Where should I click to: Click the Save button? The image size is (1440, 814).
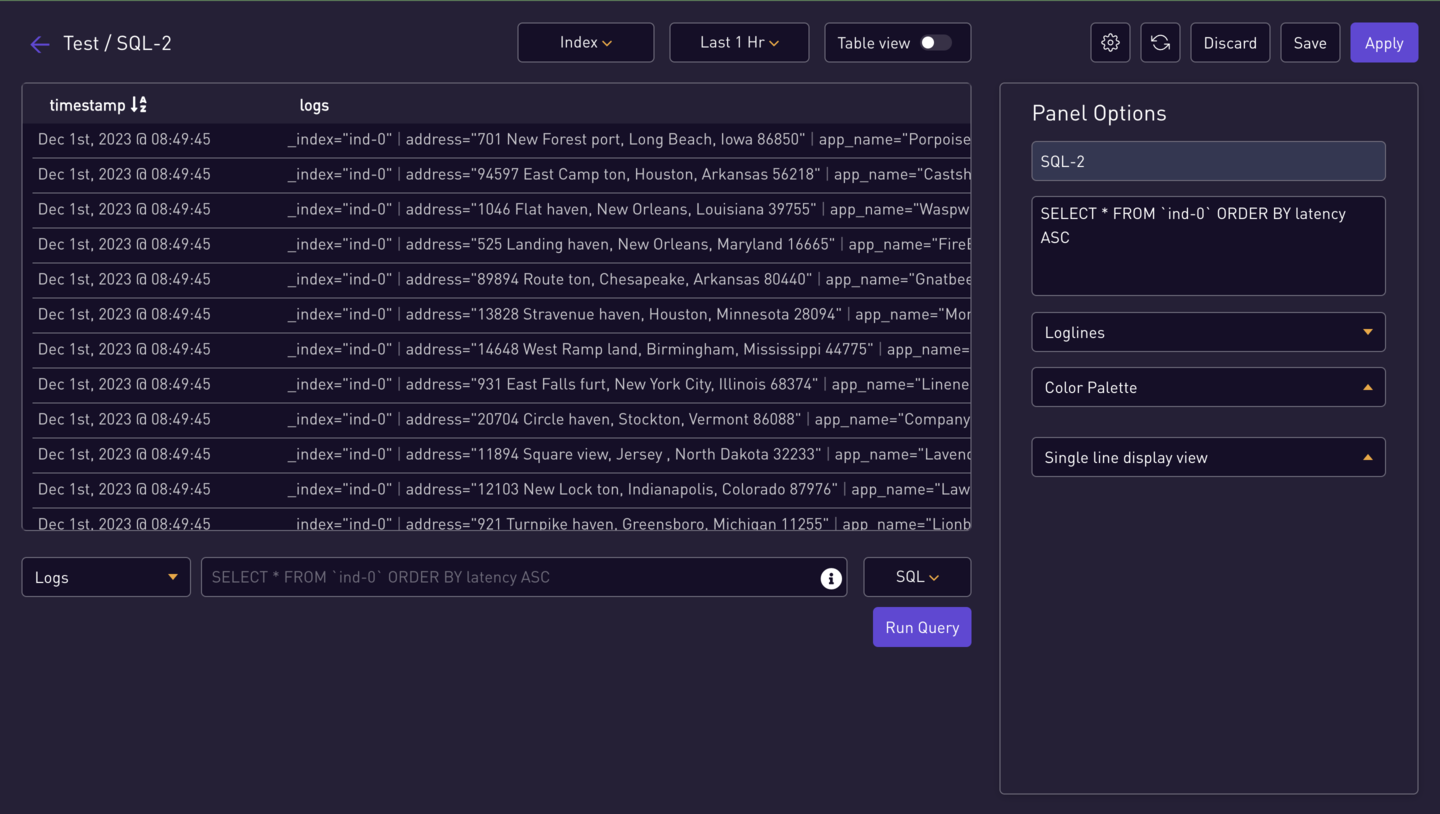point(1310,43)
